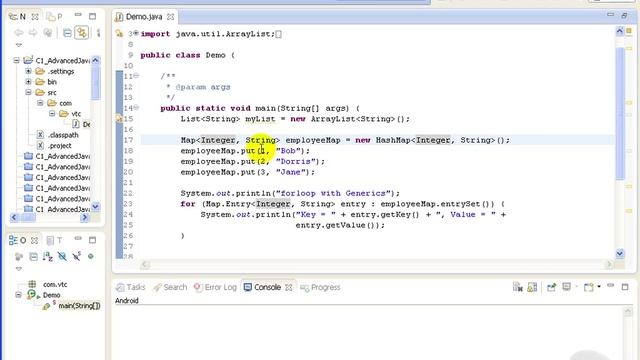Viewport: 640px width, 360px height.
Task: Click warning marker on line 15
Action: [x=119, y=119]
